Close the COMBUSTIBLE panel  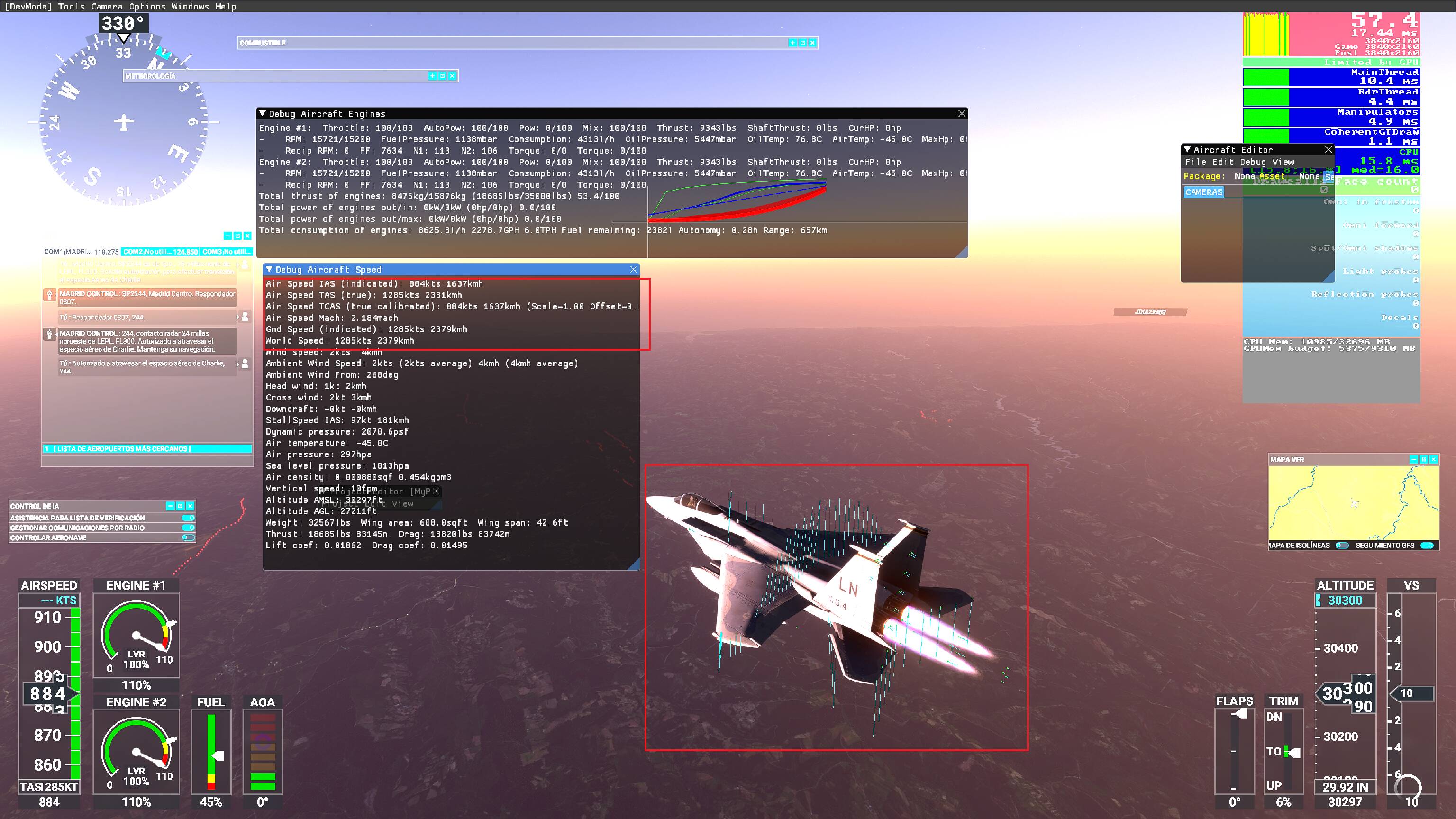tap(812, 43)
